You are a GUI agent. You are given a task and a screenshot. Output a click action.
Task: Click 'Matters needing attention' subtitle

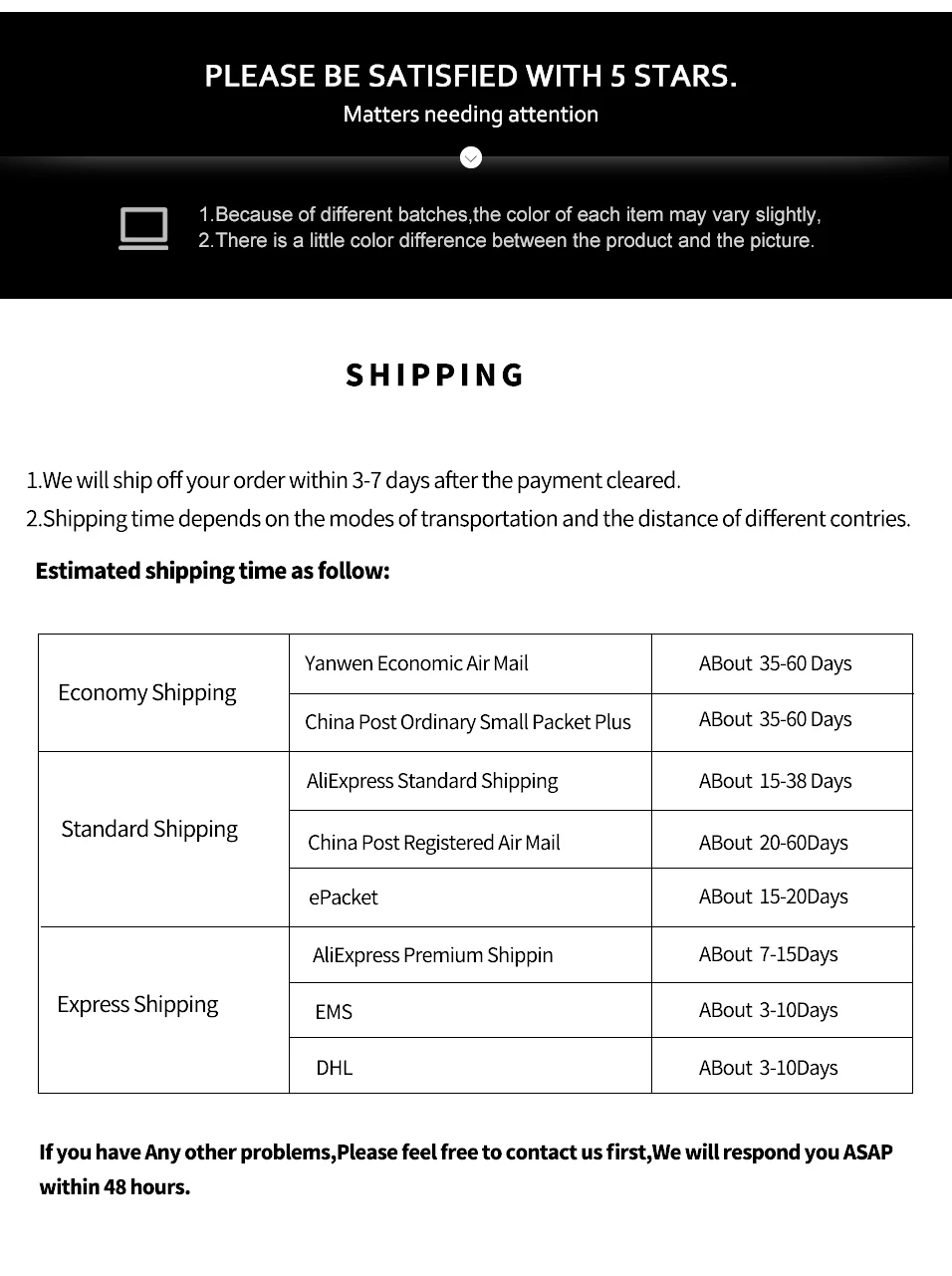(471, 115)
